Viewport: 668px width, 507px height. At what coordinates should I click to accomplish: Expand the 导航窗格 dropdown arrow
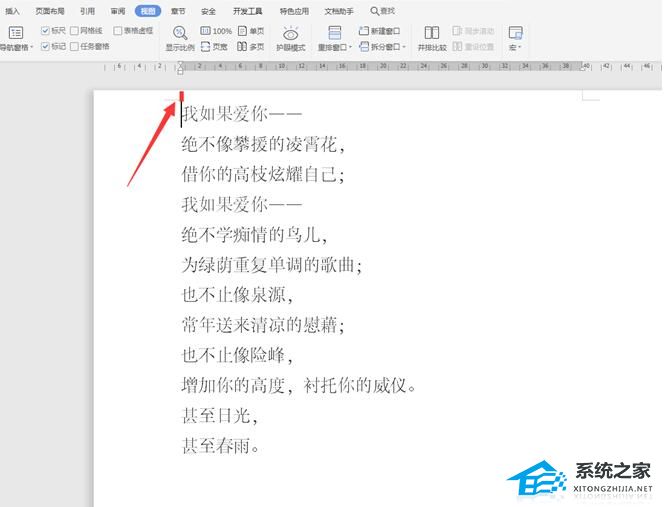point(32,47)
